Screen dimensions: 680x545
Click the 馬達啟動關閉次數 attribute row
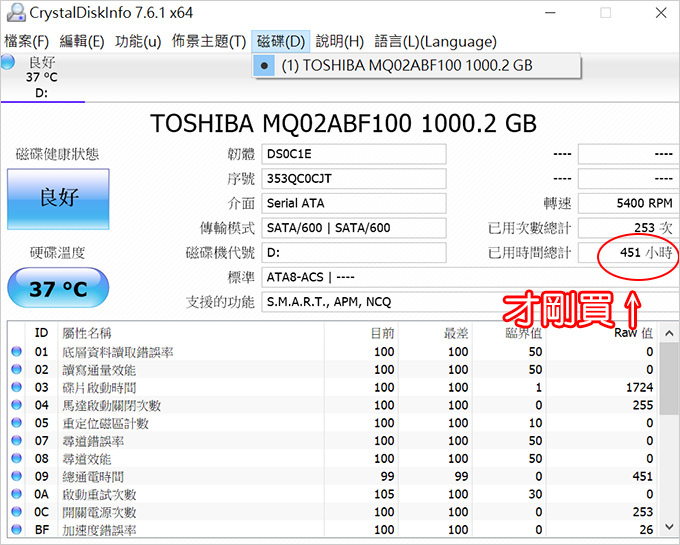[x=333, y=405]
